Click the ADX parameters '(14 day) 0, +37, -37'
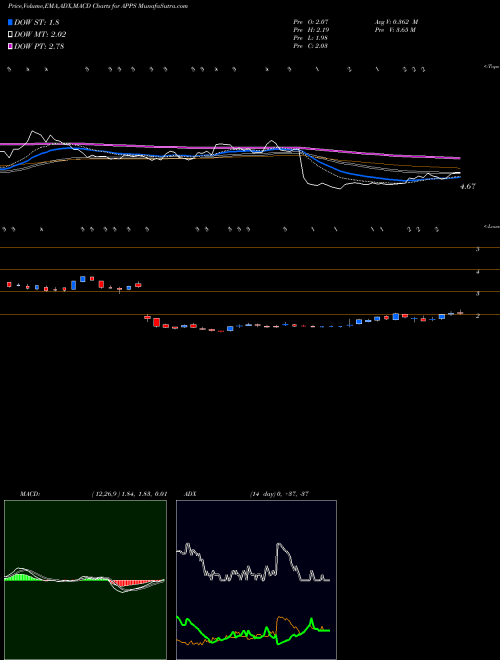The image size is (500, 660). click(279, 494)
